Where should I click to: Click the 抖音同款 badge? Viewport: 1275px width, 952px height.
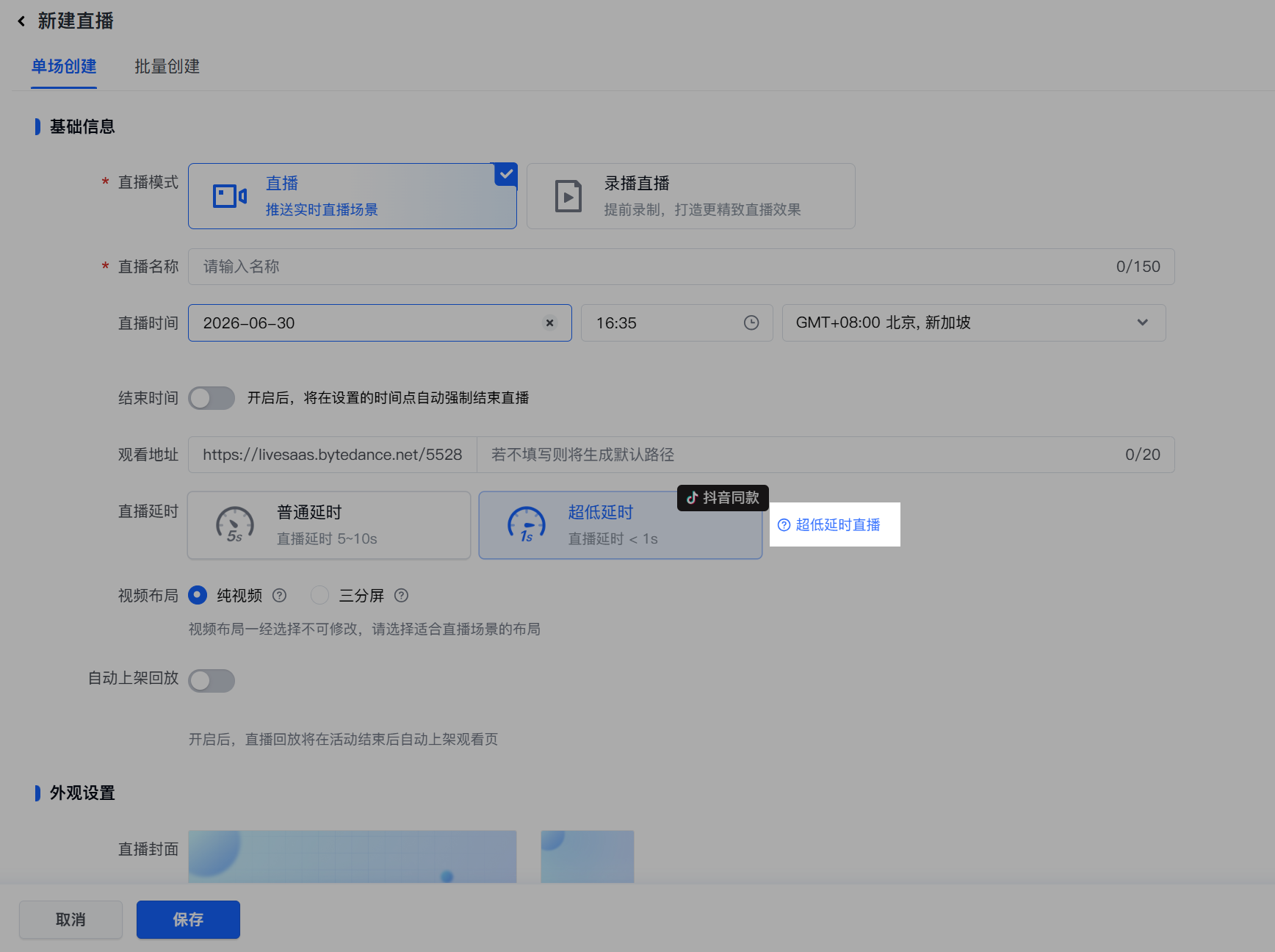pos(723,498)
